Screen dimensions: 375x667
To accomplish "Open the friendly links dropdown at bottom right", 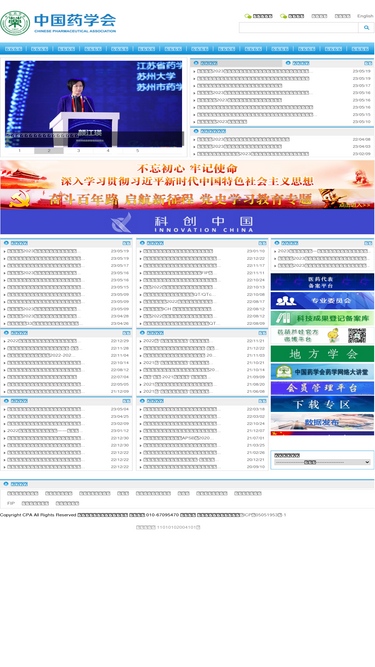I will (x=322, y=462).
